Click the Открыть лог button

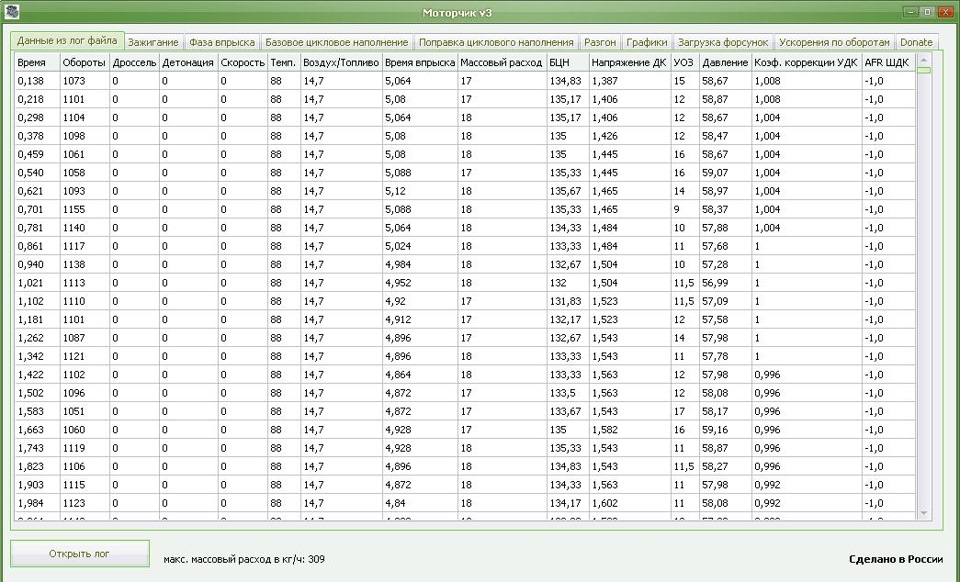point(80,554)
